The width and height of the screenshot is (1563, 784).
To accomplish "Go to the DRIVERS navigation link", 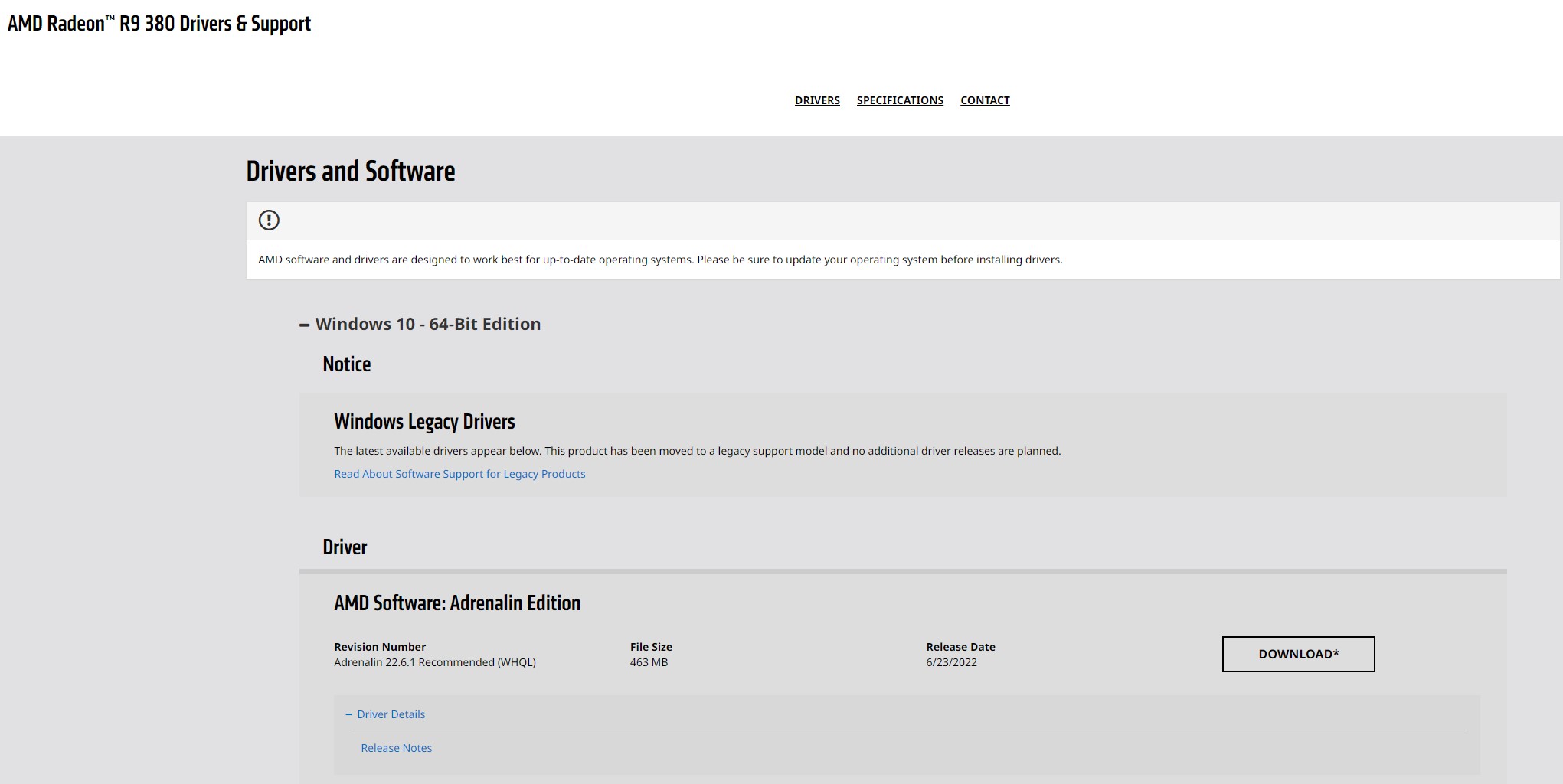I will (x=817, y=100).
